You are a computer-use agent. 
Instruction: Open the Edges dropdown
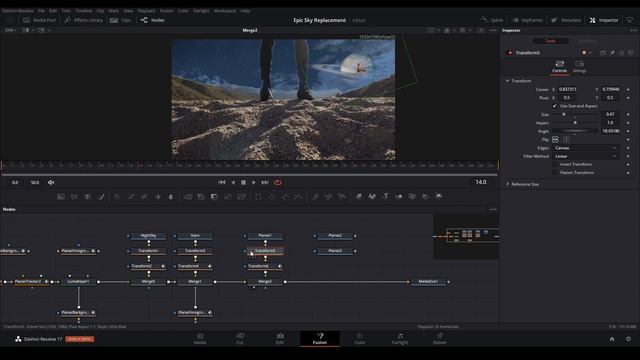(x=585, y=148)
